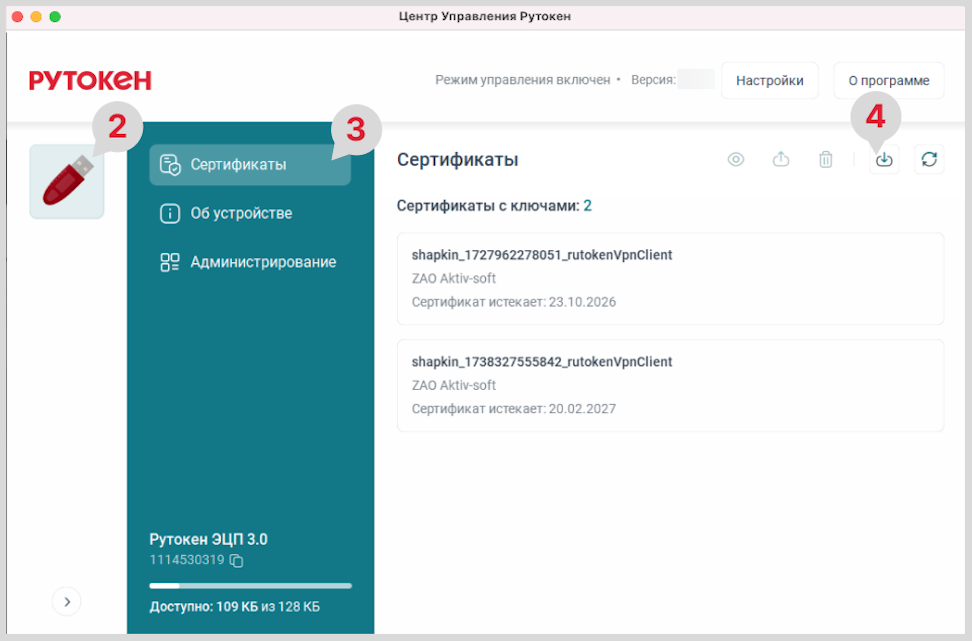This screenshot has width=972, height=641.
Task: Go to Администрирование section
Action: pos(262,262)
